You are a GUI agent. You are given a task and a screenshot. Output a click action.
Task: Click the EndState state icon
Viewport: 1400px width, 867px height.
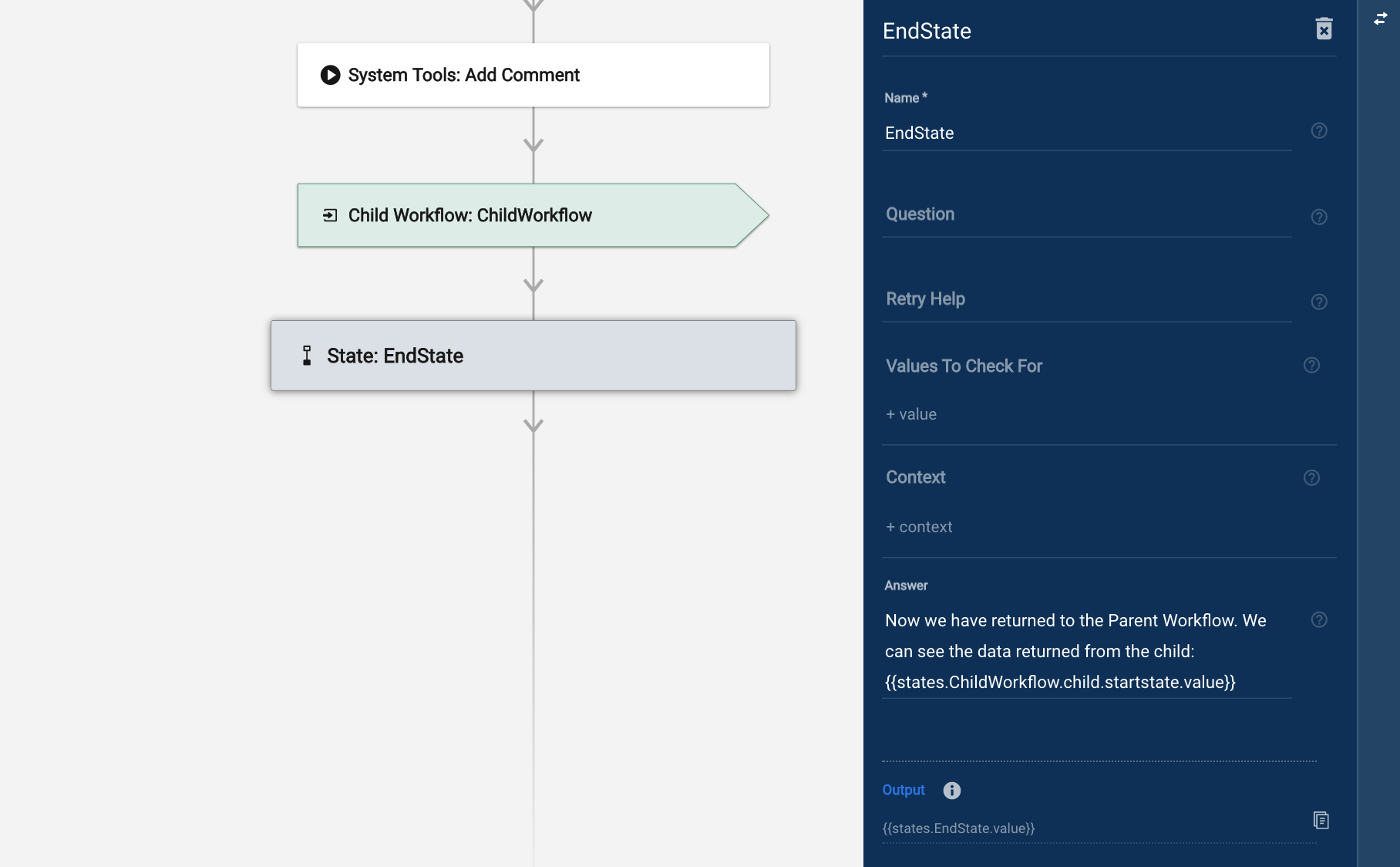coord(307,356)
